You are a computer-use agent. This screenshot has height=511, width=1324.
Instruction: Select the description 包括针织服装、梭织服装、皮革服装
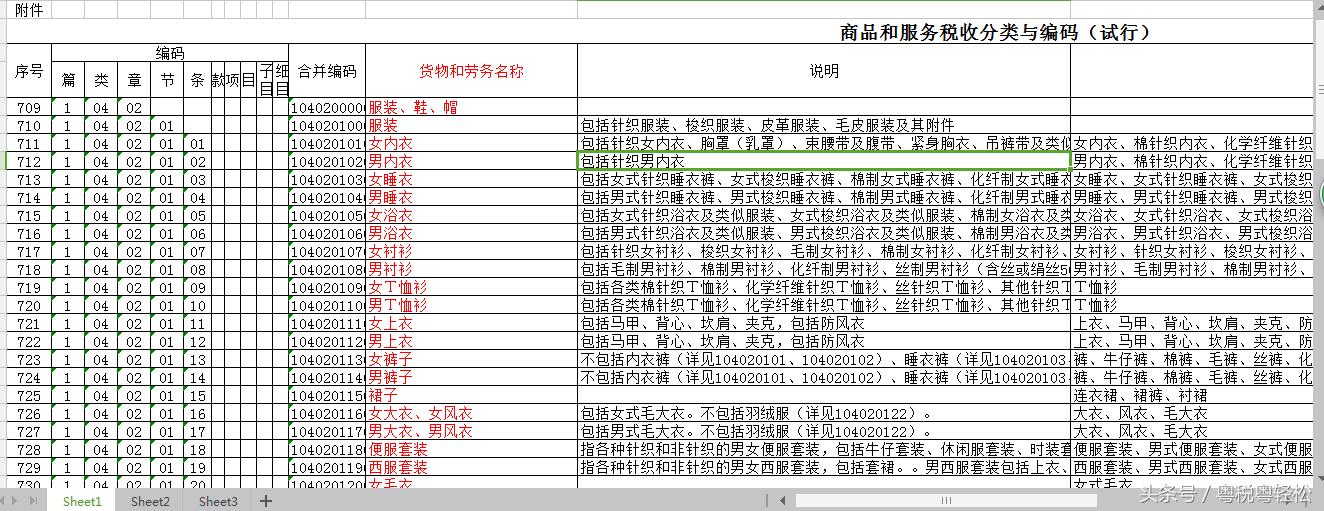[824, 125]
